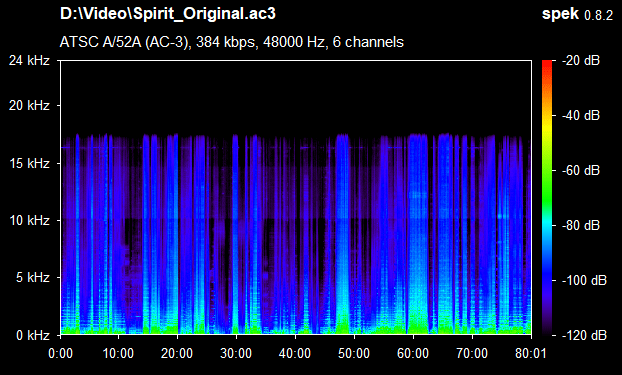Click the 10:00 time axis marker

(118, 353)
